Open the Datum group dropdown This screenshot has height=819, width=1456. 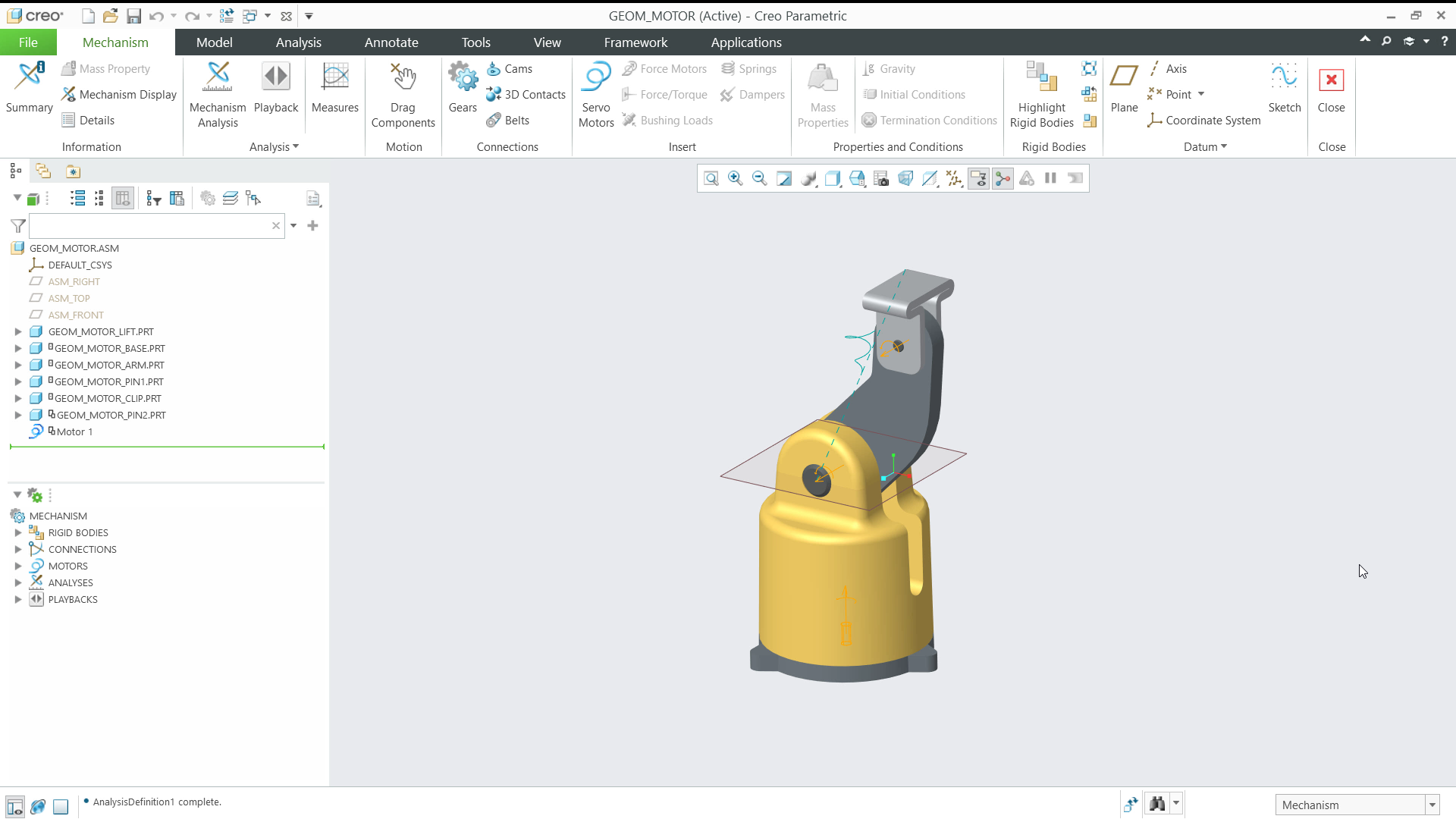[1205, 147]
